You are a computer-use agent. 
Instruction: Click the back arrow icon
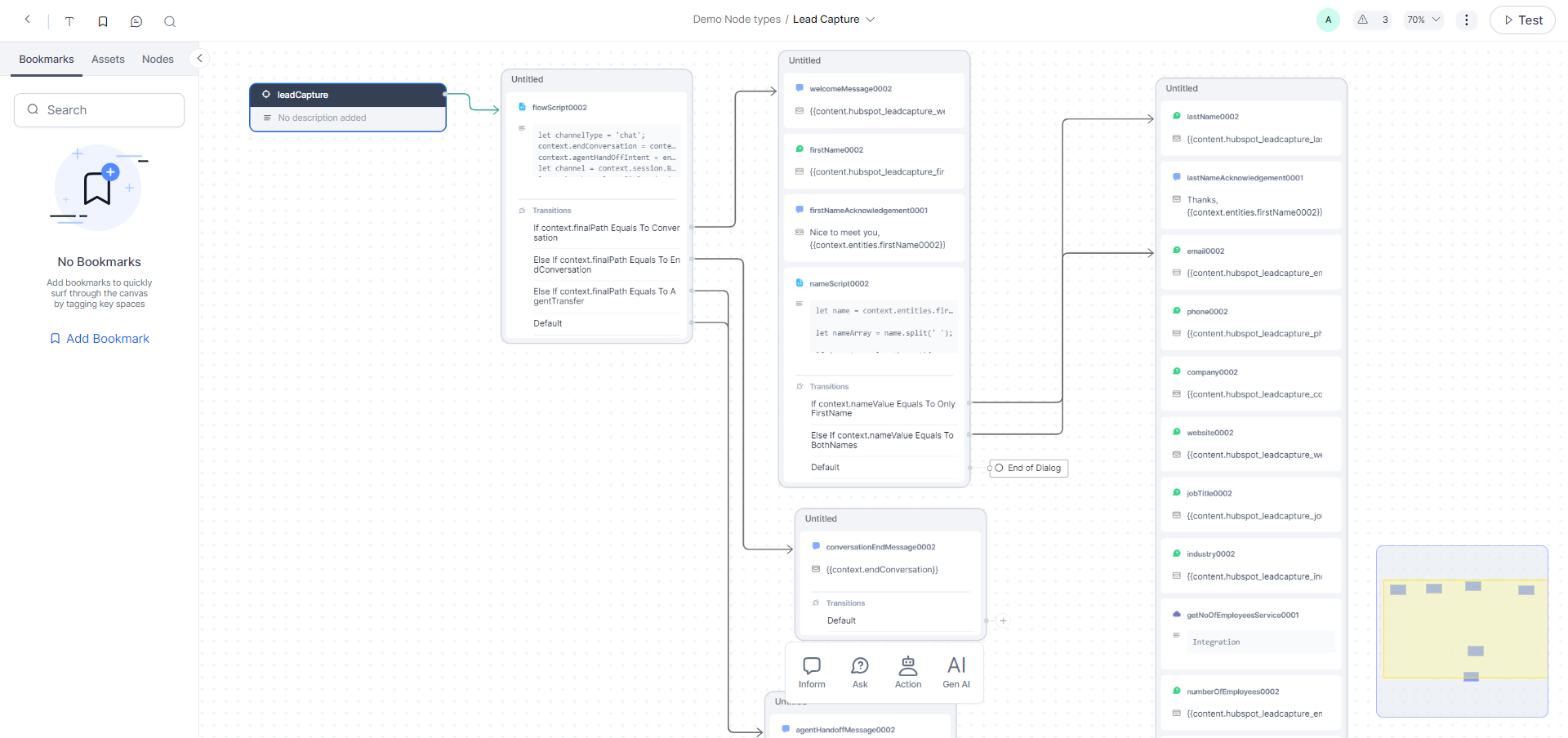(x=28, y=20)
